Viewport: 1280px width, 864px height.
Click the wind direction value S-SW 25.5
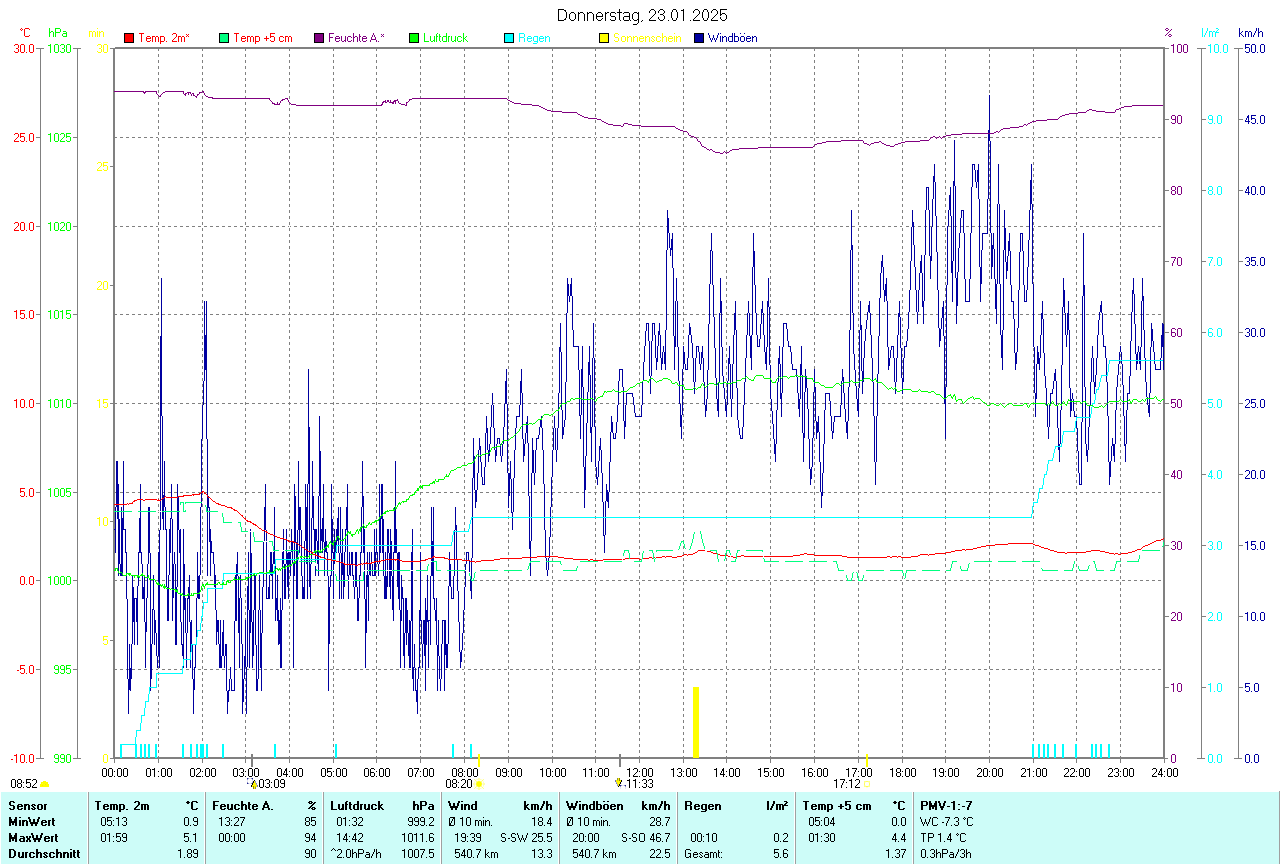click(526, 837)
